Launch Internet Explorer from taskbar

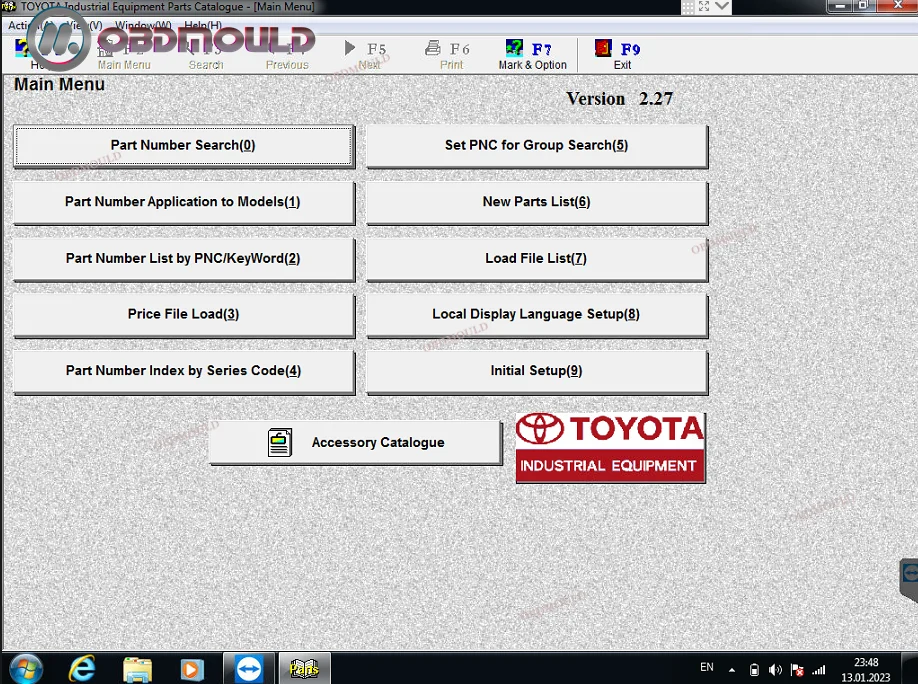(83, 669)
